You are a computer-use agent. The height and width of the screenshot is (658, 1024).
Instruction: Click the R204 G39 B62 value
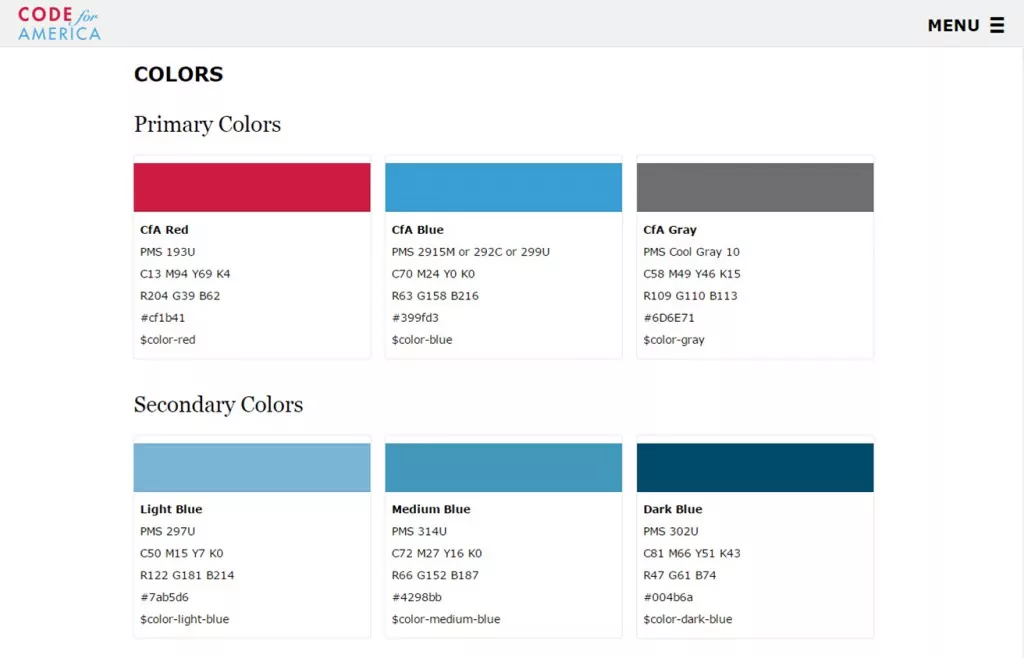tap(180, 296)
